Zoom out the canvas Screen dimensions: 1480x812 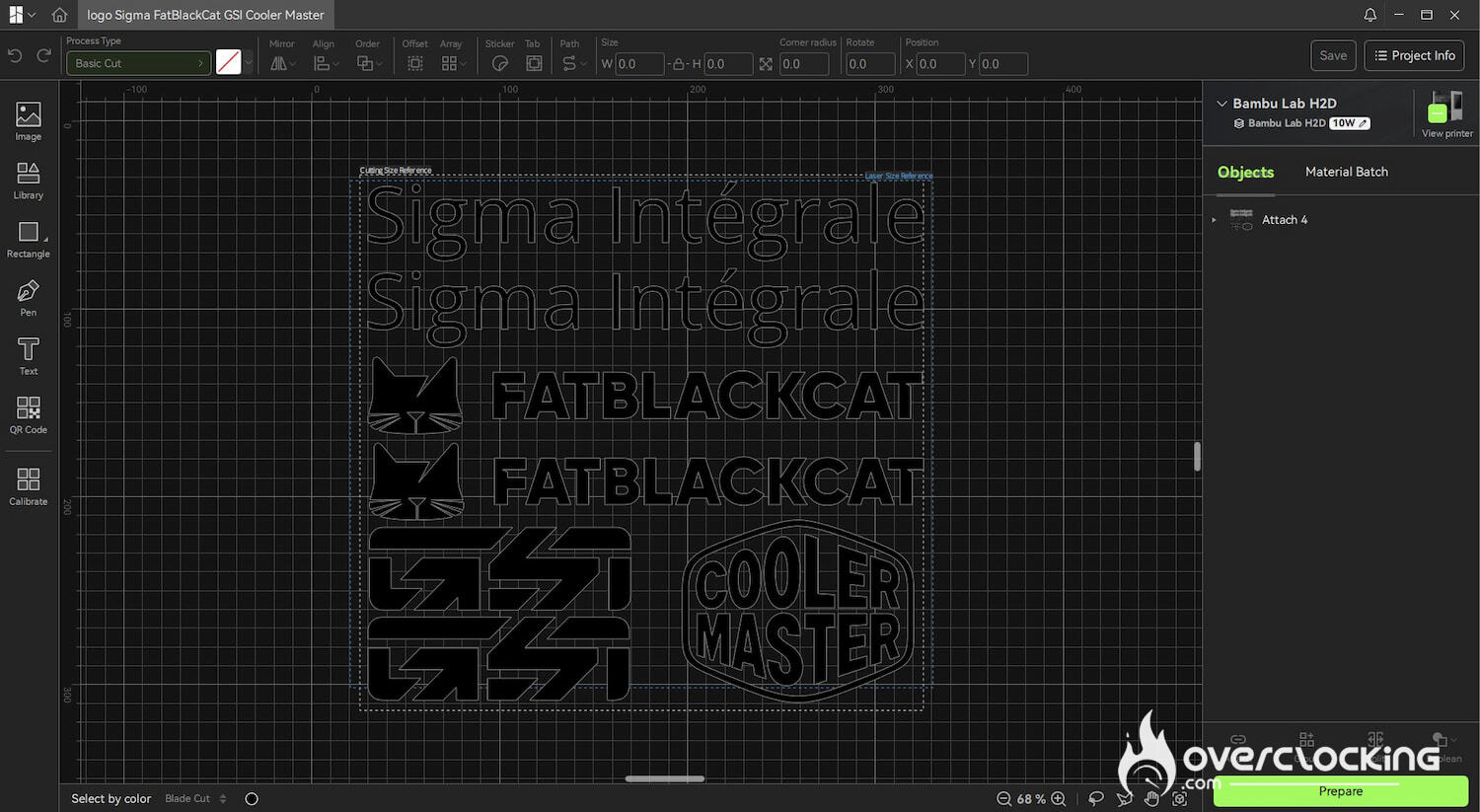(1003, 798)
